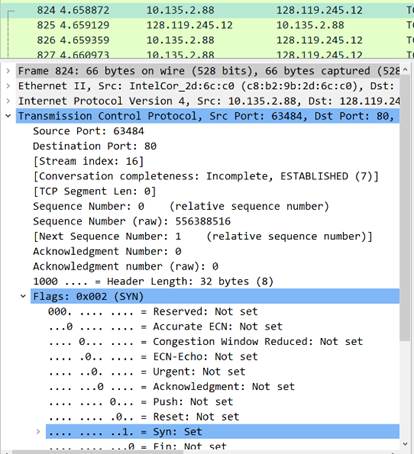Select the Acknowledgment number (raw) field
This screenshot has height=454, width=414.
point(125,266)
